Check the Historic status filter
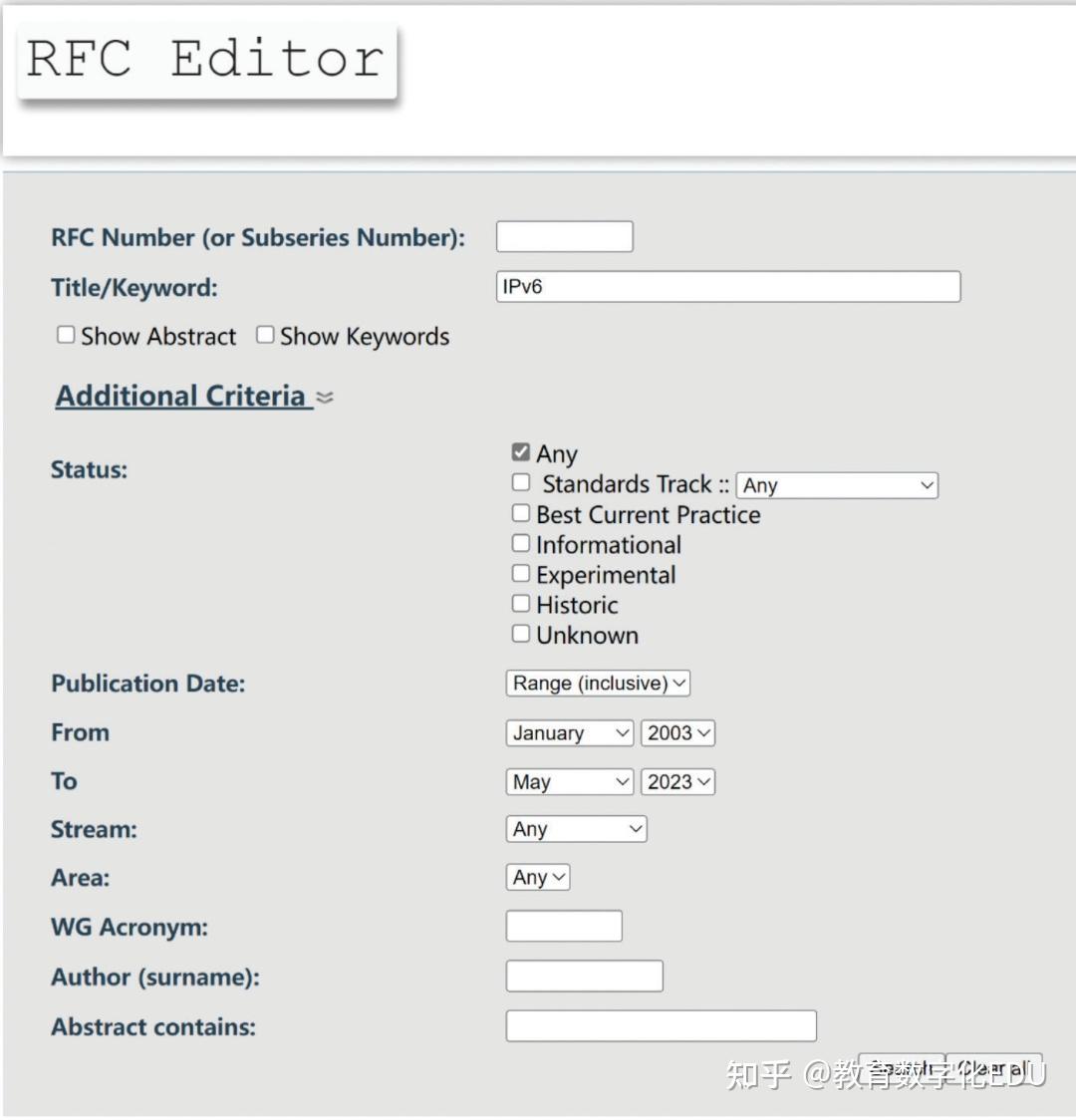Screen dimensions: 1076x1120 click(521, 602)
